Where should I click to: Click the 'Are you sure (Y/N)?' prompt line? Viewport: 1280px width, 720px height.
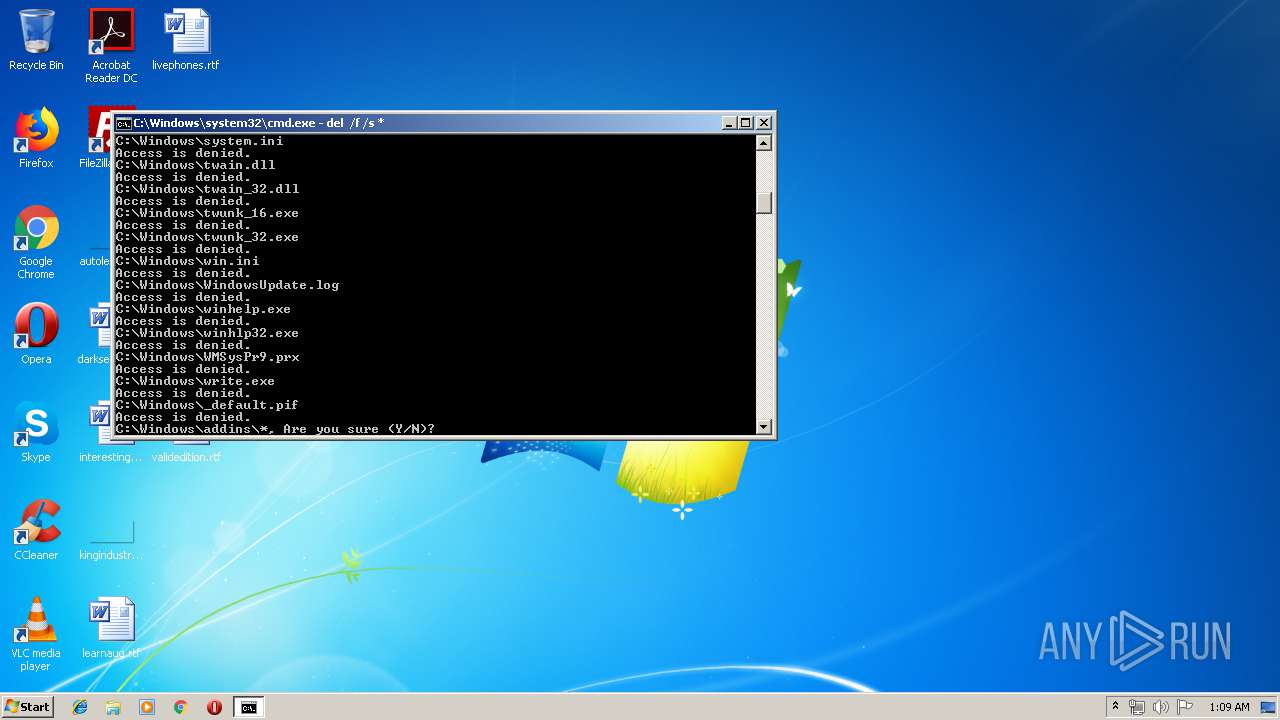pos(275,429)
